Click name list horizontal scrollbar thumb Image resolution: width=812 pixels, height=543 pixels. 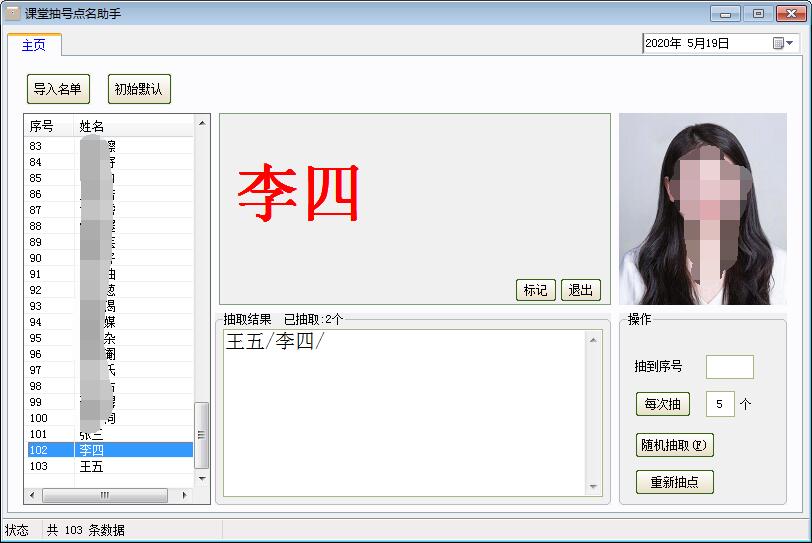[x=105, y=495]
